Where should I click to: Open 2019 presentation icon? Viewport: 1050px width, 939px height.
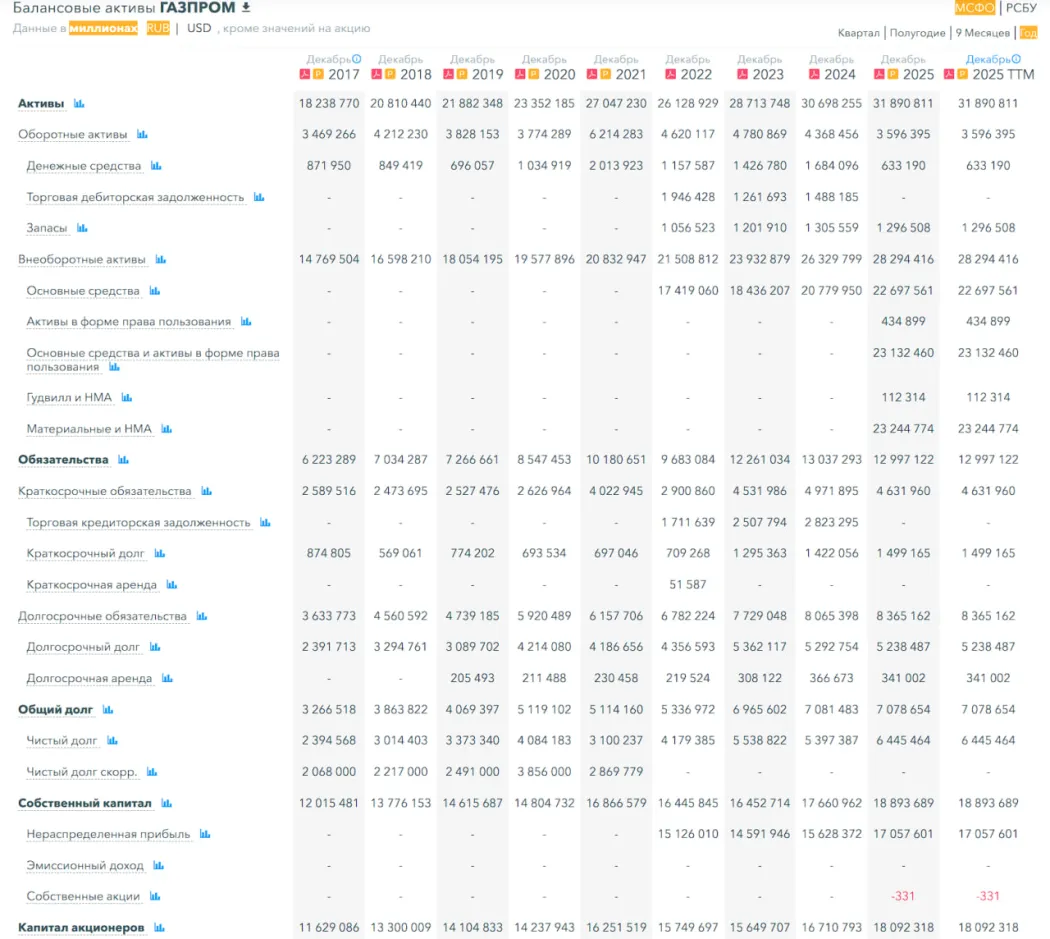pyautogui.click(x=461, y=74)
